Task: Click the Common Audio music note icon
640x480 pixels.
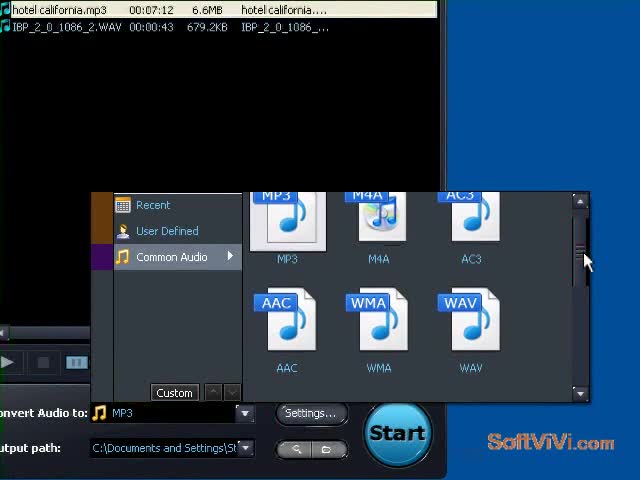Action: click(x=122, y=257)
